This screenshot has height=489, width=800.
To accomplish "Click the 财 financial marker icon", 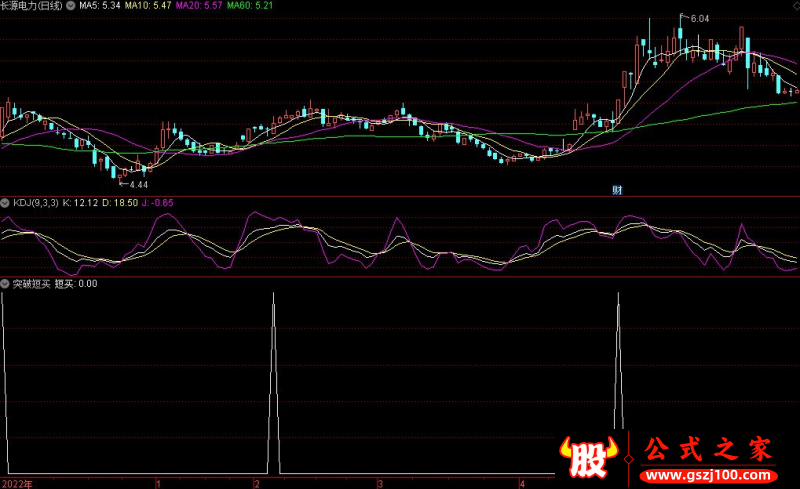I will pyautogui.click(x=617, y=190).
